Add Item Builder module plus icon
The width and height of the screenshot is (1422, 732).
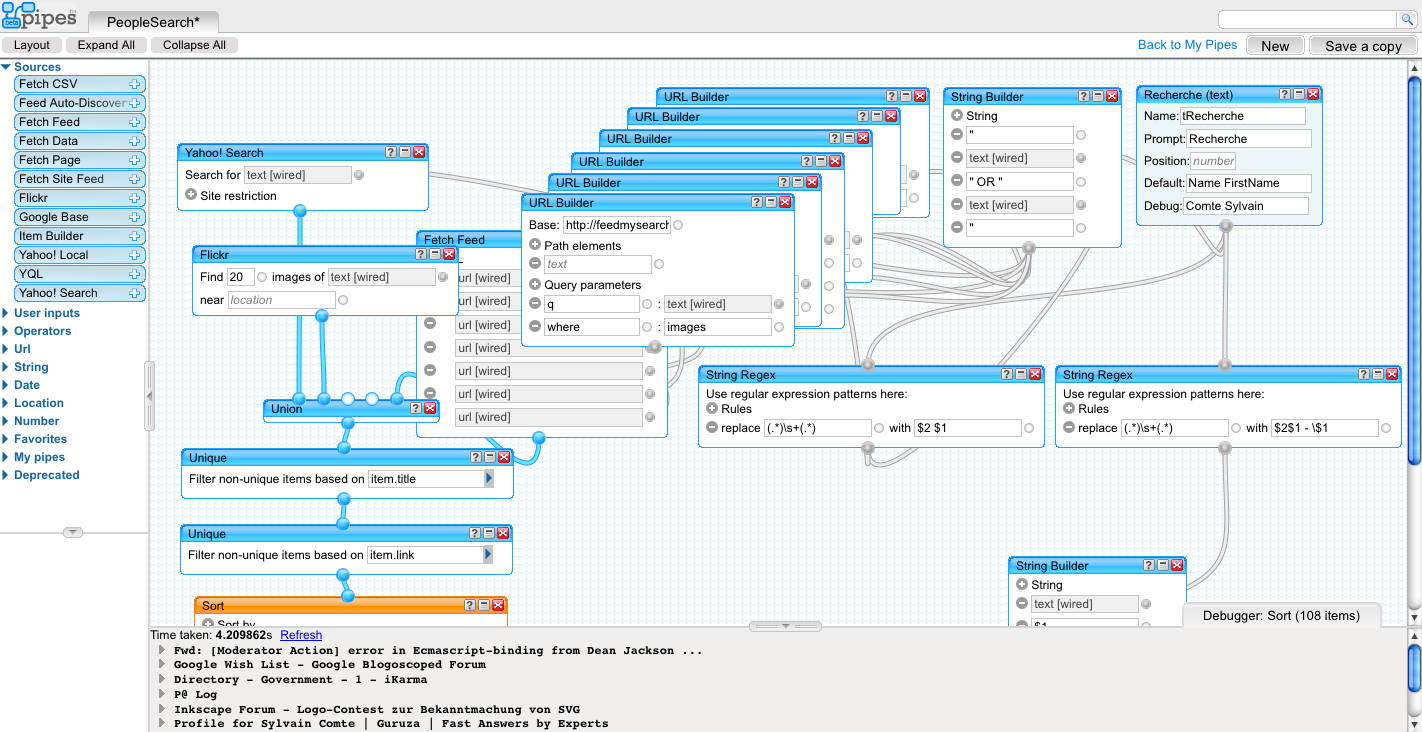click(x=135, y=236)
